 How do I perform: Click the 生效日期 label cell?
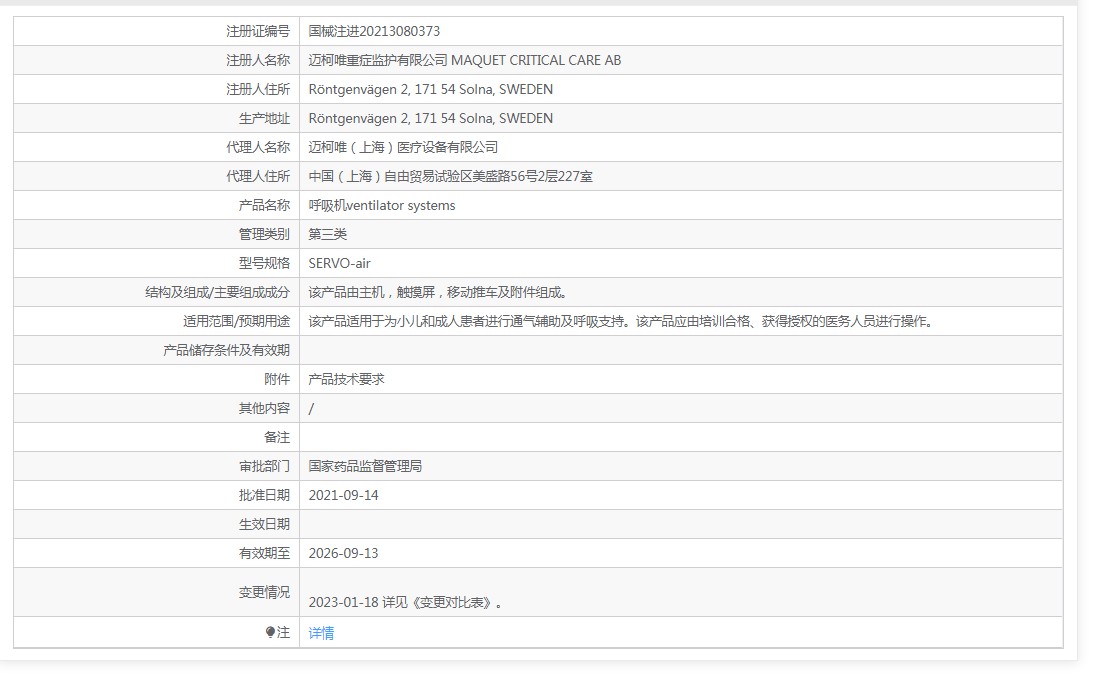pyautogui.click(x=156, y=524)
